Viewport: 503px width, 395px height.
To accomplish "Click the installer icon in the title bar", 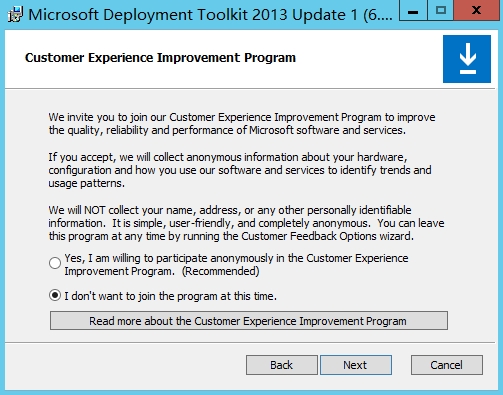I will (15, 15).
